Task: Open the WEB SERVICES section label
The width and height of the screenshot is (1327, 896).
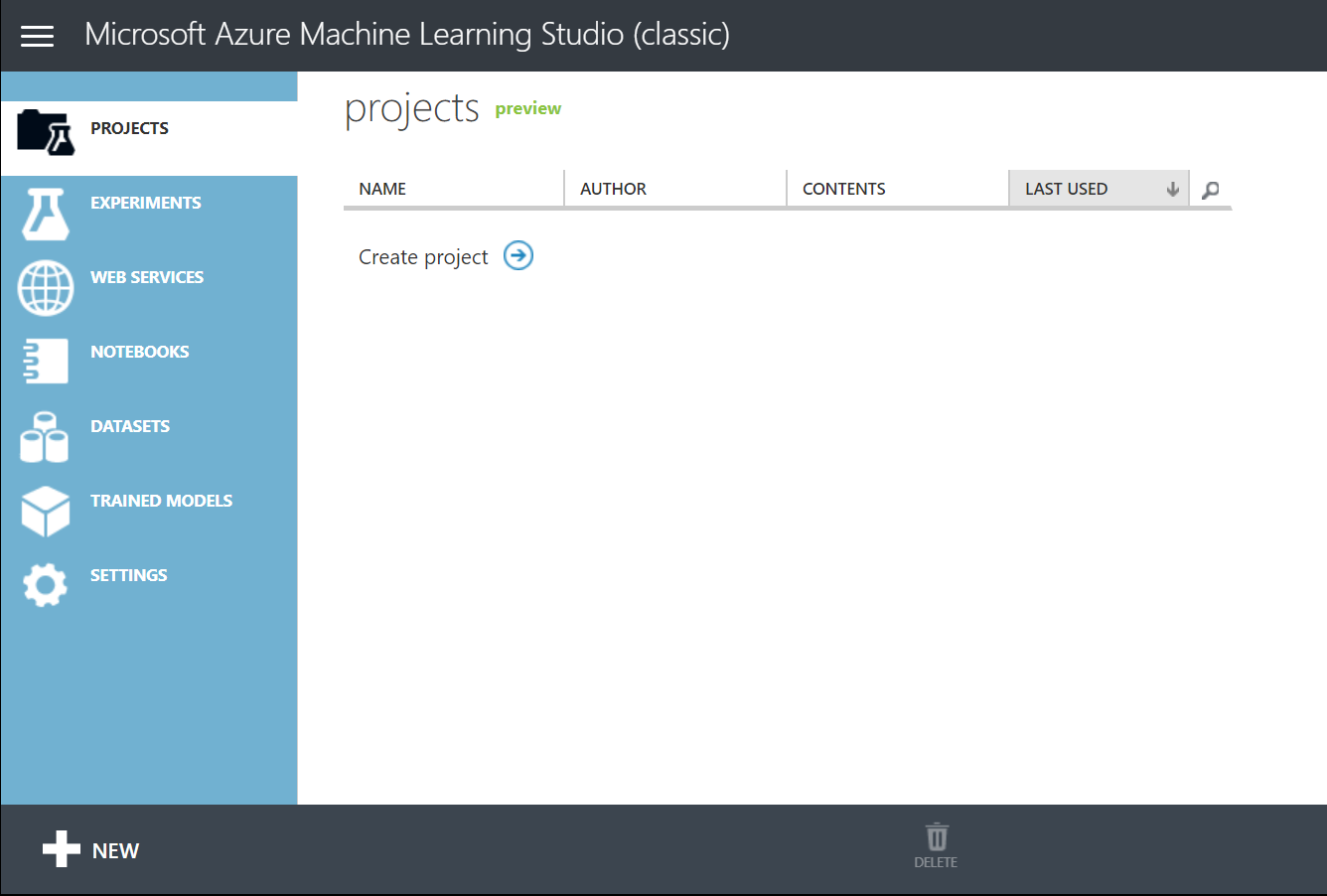Action: [x=147, y=277]
